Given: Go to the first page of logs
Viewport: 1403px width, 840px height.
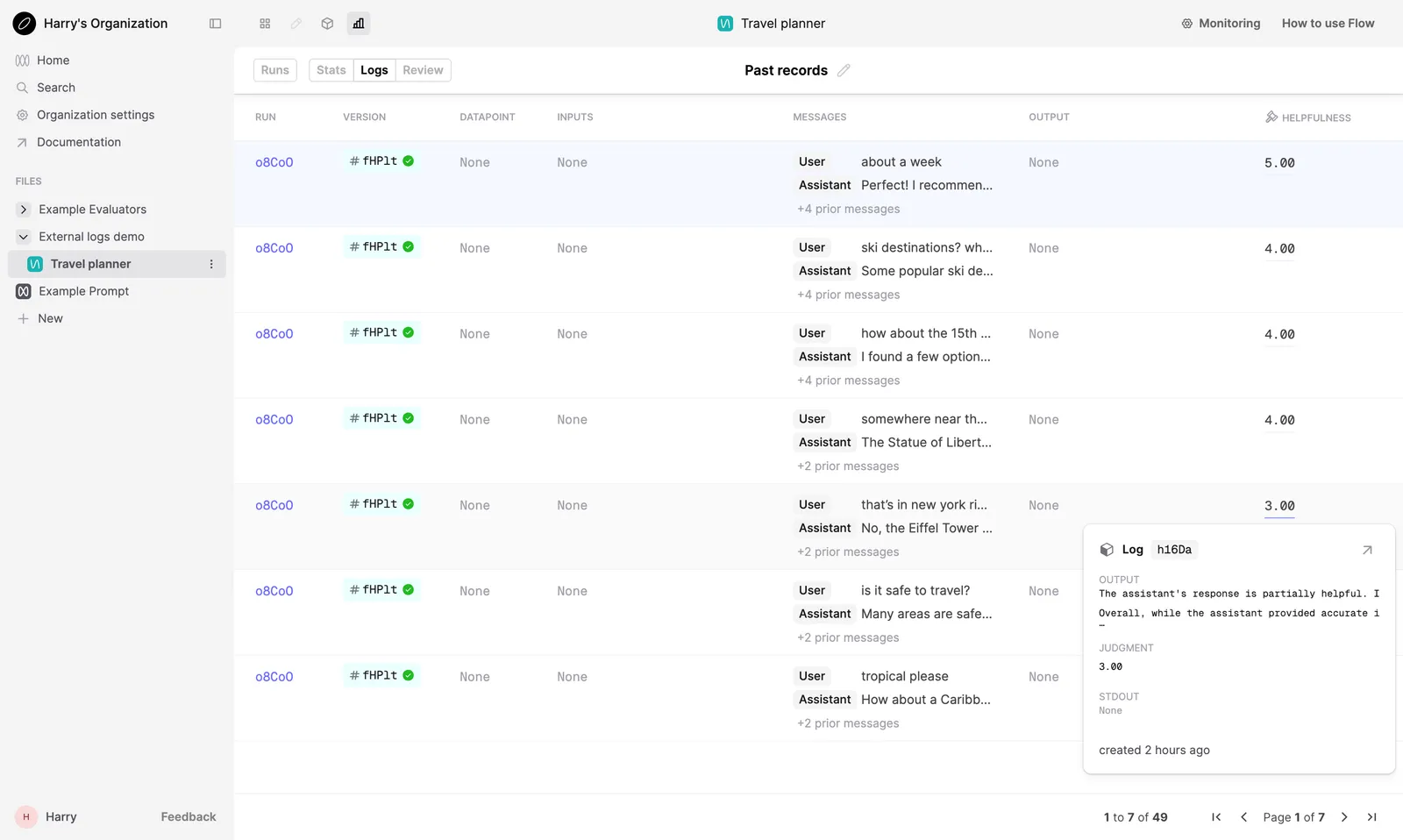Looking at the screenshot, I should point(1216,817).
